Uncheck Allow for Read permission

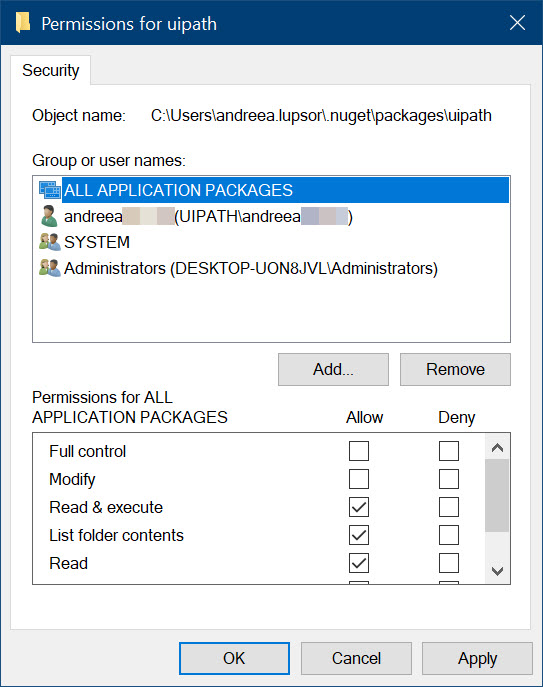point(359,563)
